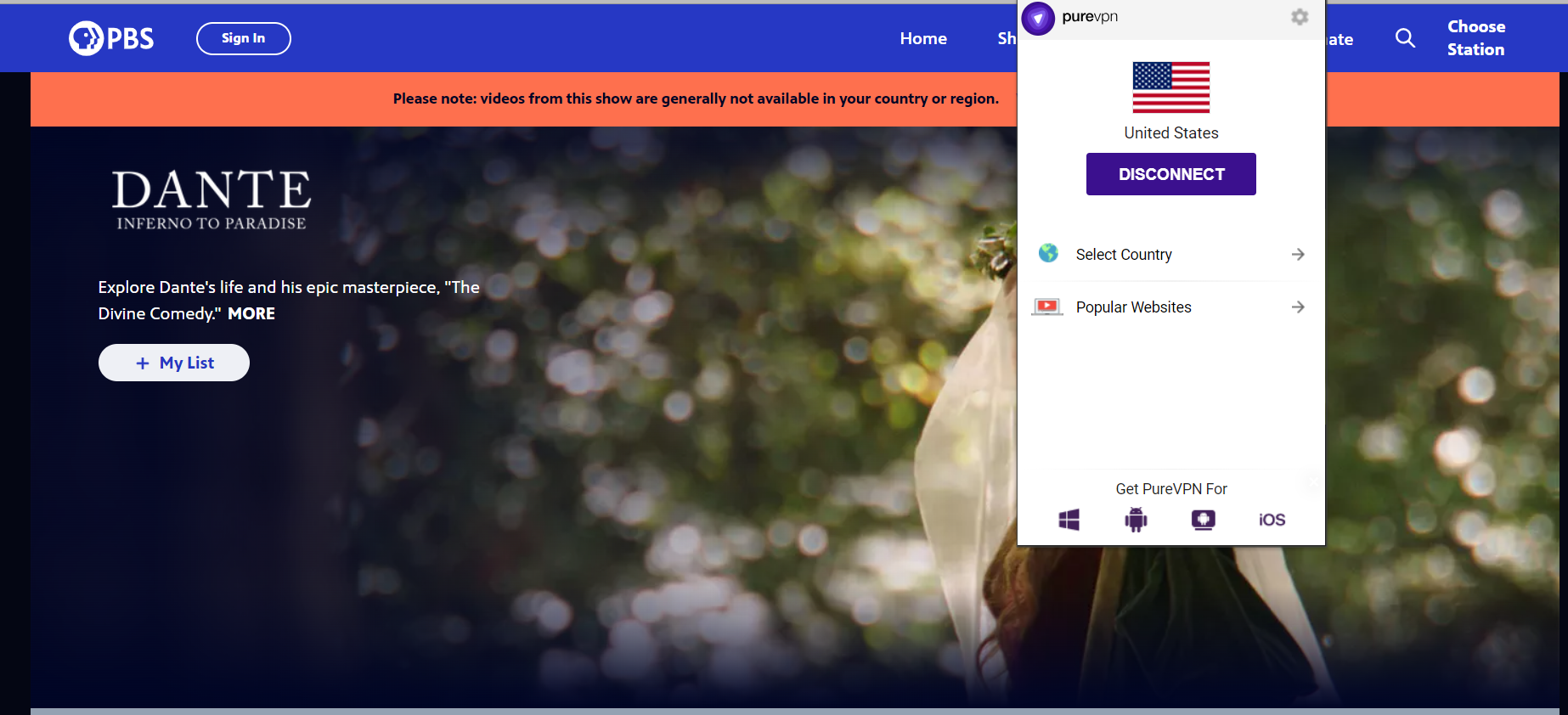Open the Choose Station selector
The image size is (1568, 715).
pos(1475,38)
